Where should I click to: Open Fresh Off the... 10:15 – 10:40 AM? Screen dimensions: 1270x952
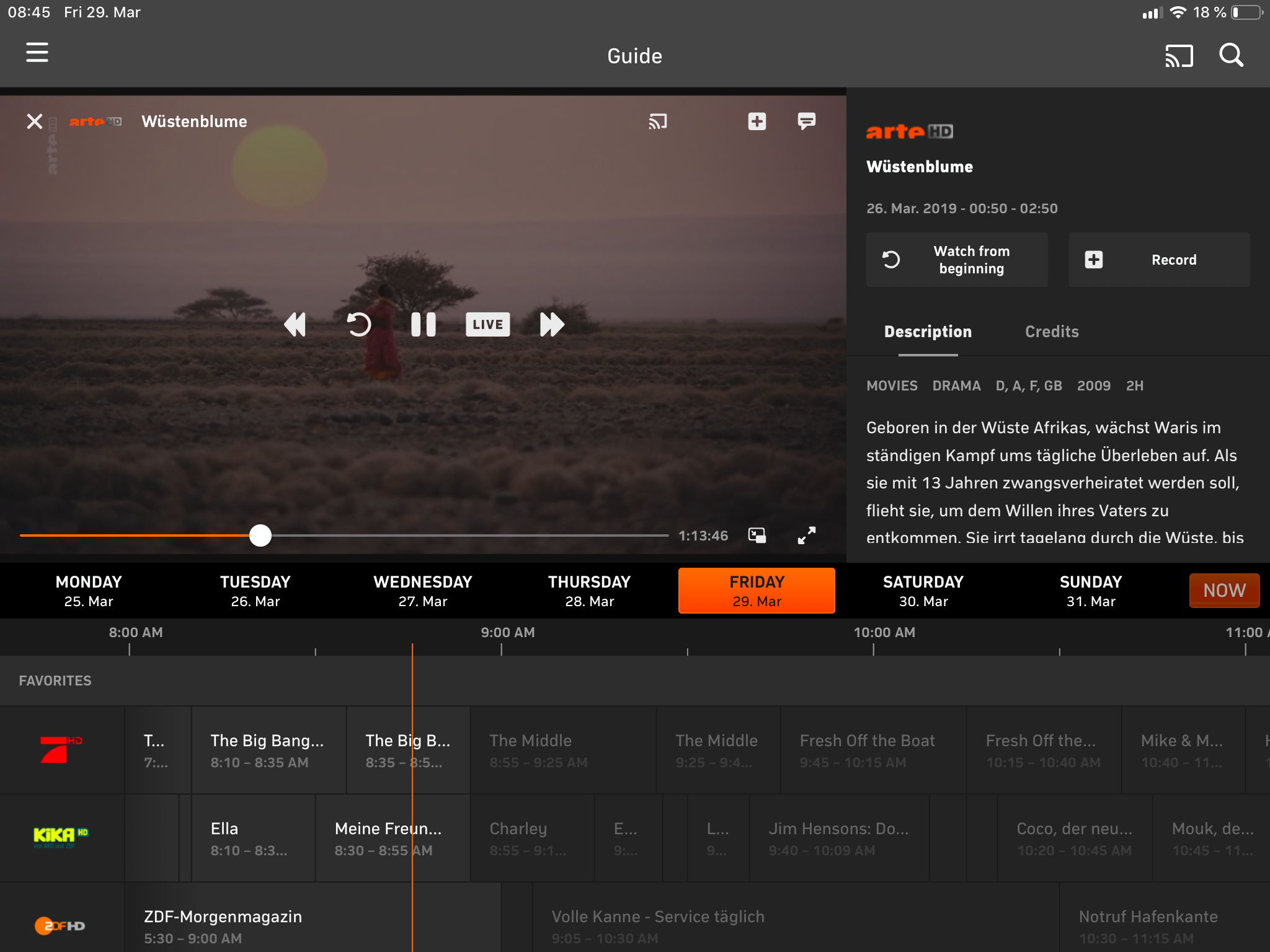(1044, 751)
